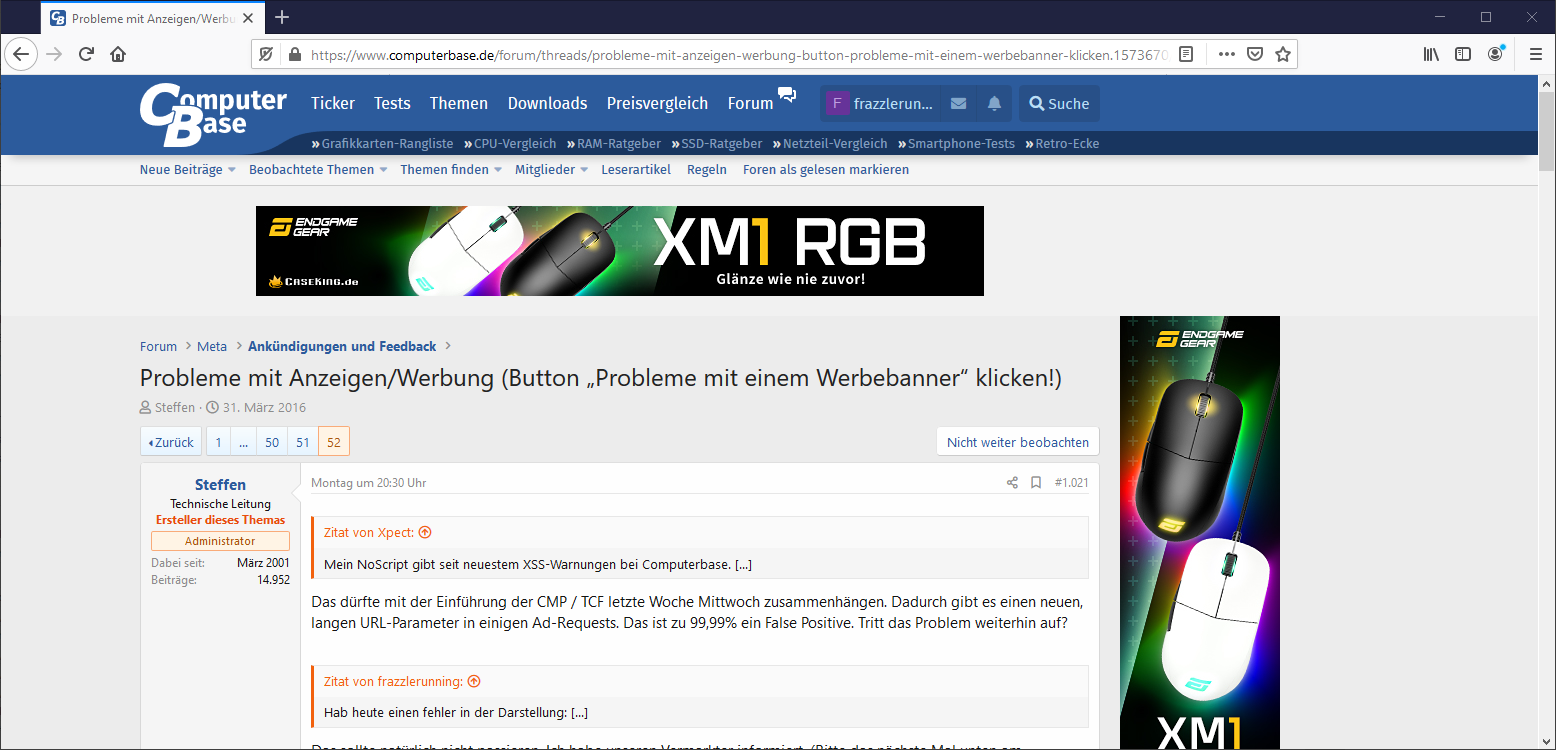1556x750 pixels.
Task: Select current page 52 in pagination
Action: coord(334,442)
